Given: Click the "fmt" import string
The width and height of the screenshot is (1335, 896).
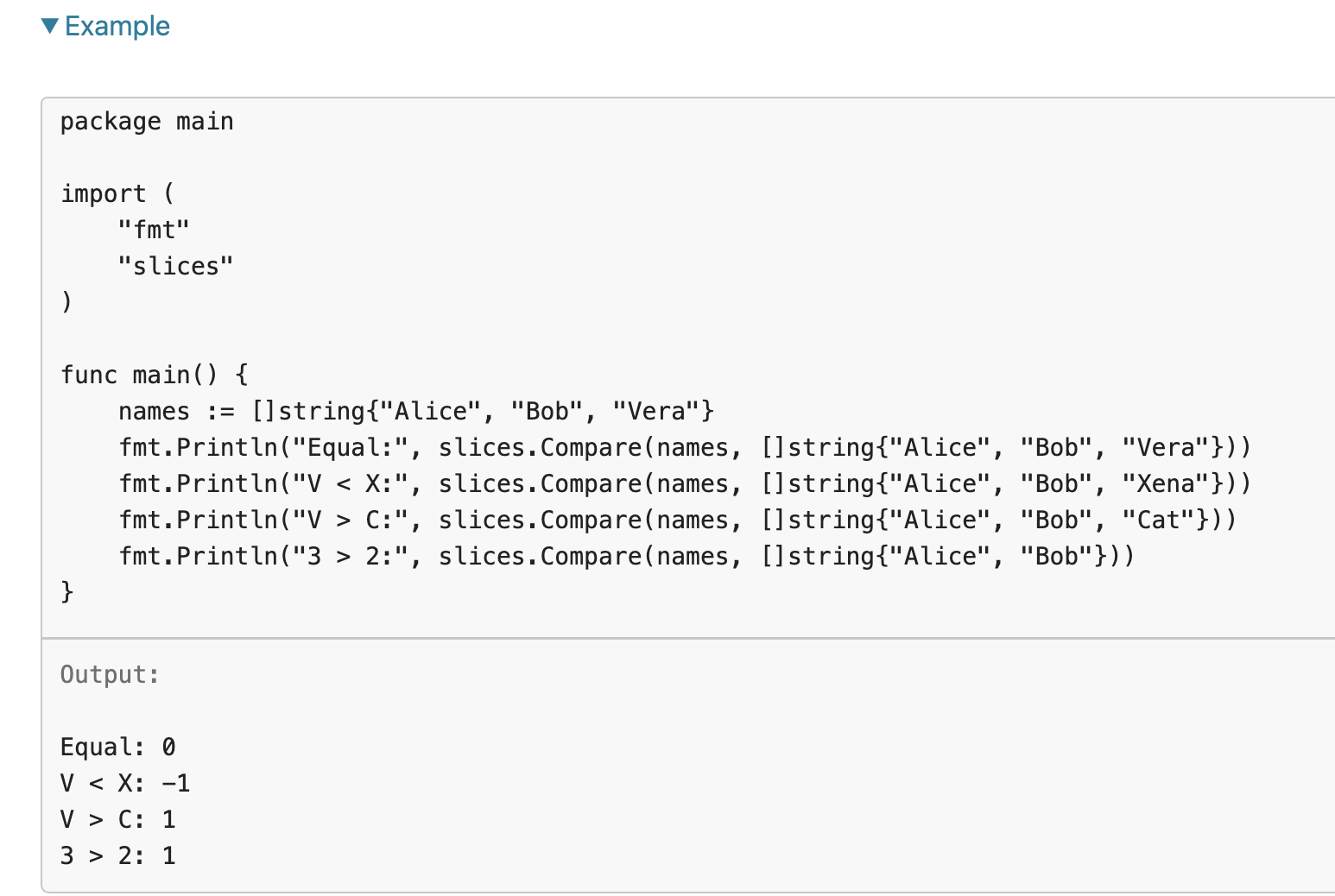Looking at the screenshot, I should [154, 230].
